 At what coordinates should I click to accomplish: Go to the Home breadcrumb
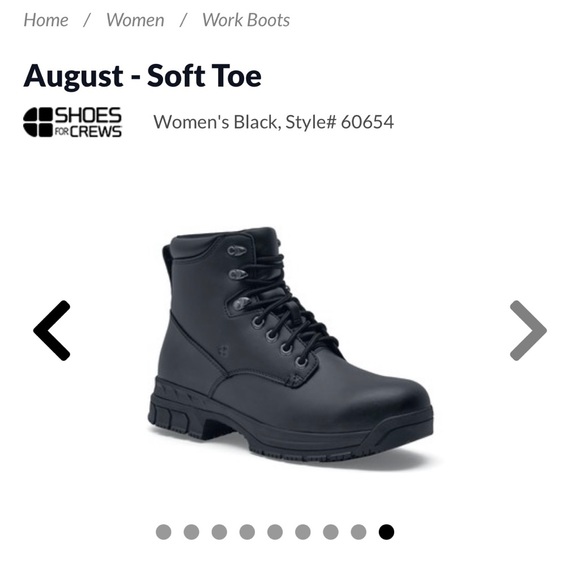(46, 20)
